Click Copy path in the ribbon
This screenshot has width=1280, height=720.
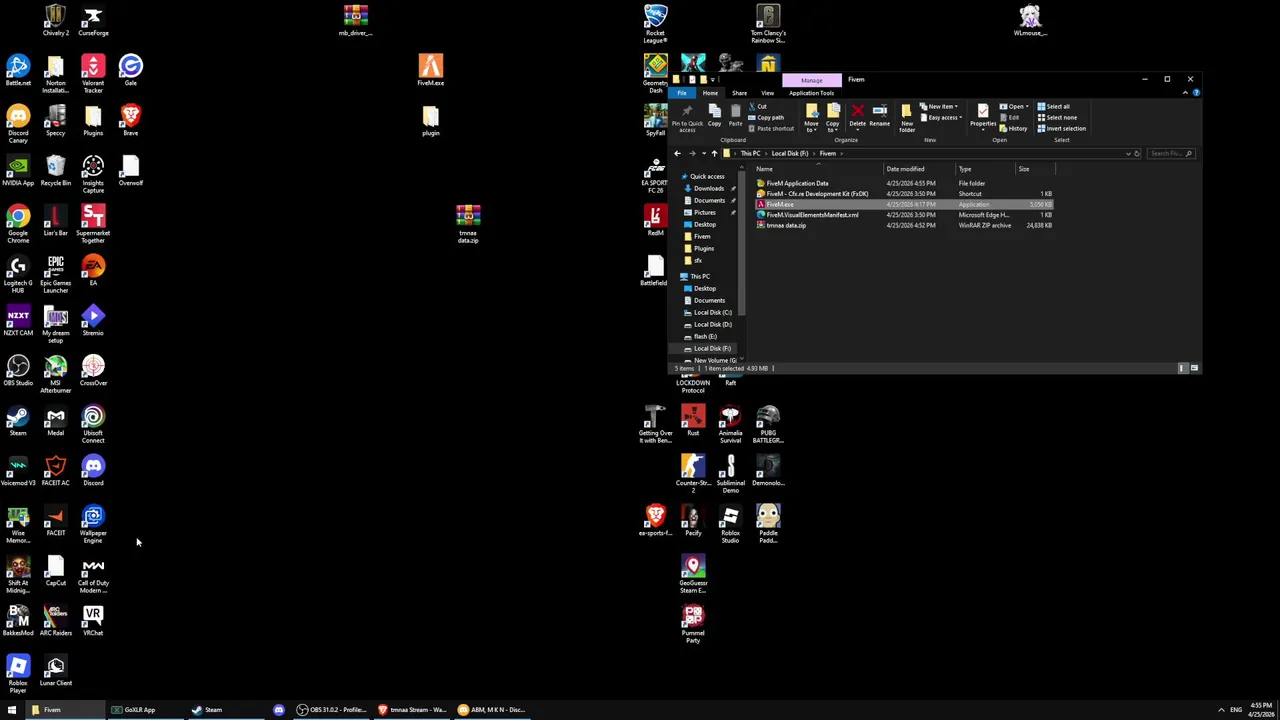[x=768, y=117]
